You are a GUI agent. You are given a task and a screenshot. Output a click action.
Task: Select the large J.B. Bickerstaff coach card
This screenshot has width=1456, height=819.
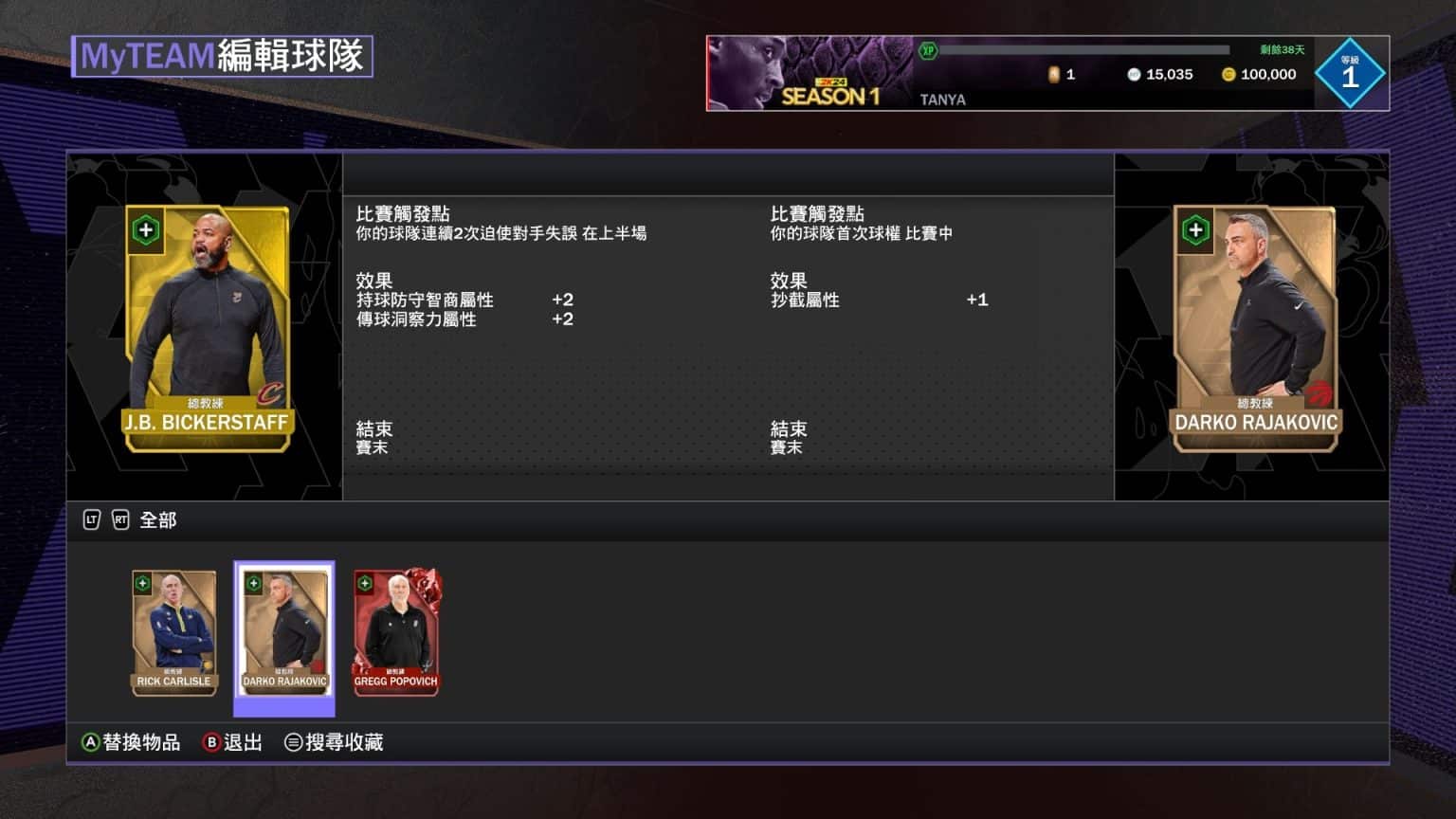207,329
